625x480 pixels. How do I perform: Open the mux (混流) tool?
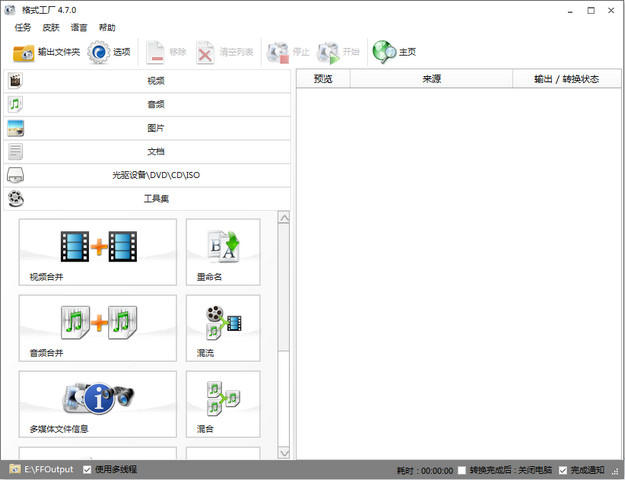tap(223, 328)
